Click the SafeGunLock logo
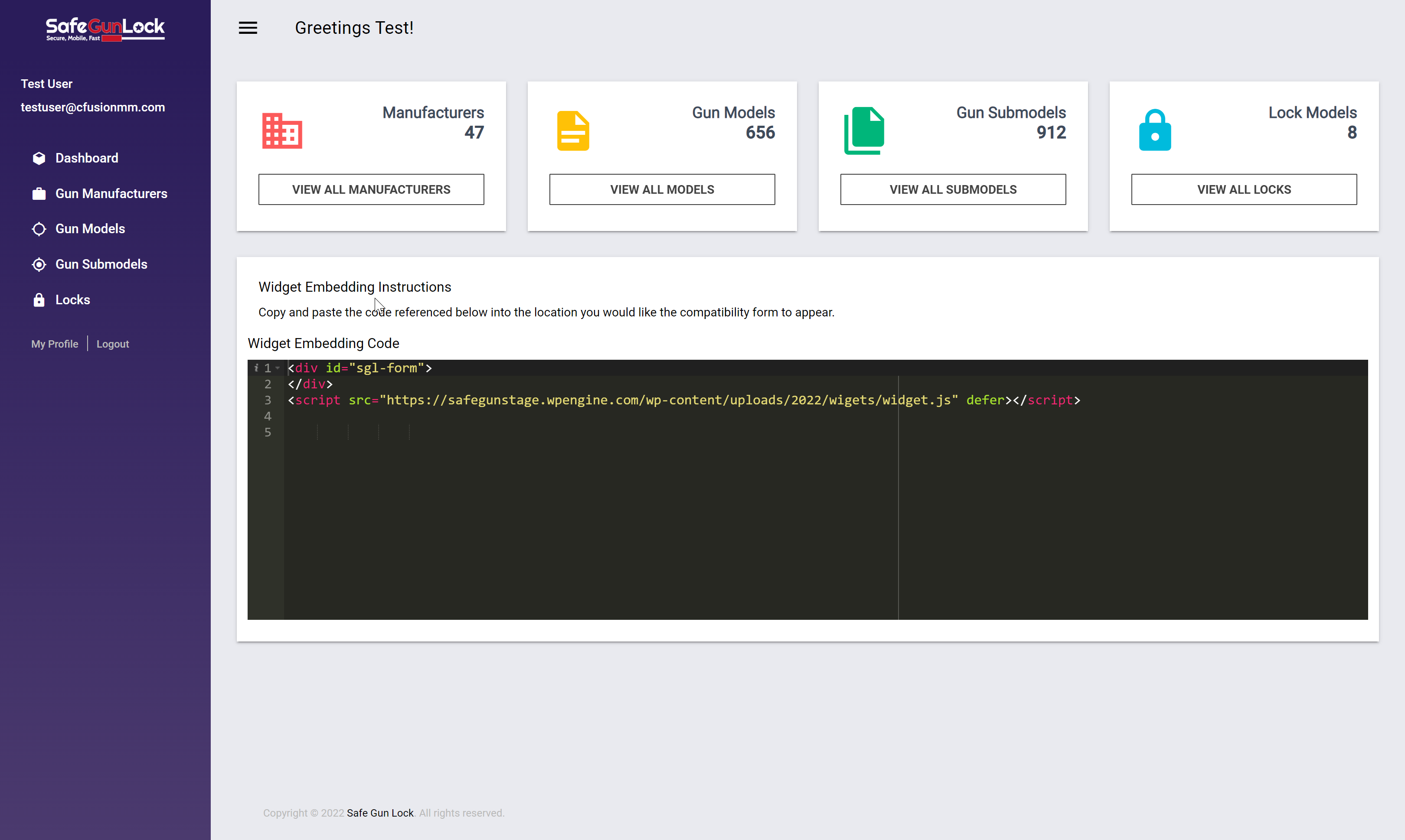 click(x=105, y=29)
